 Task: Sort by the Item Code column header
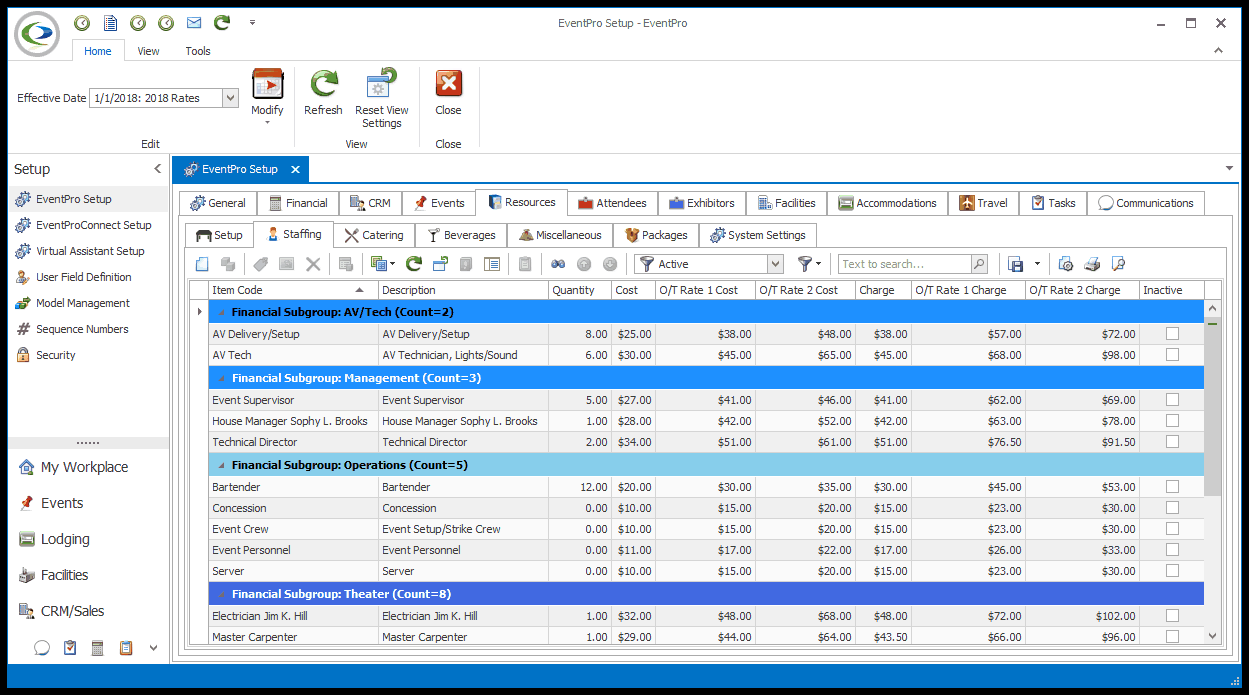click(293, 290)
